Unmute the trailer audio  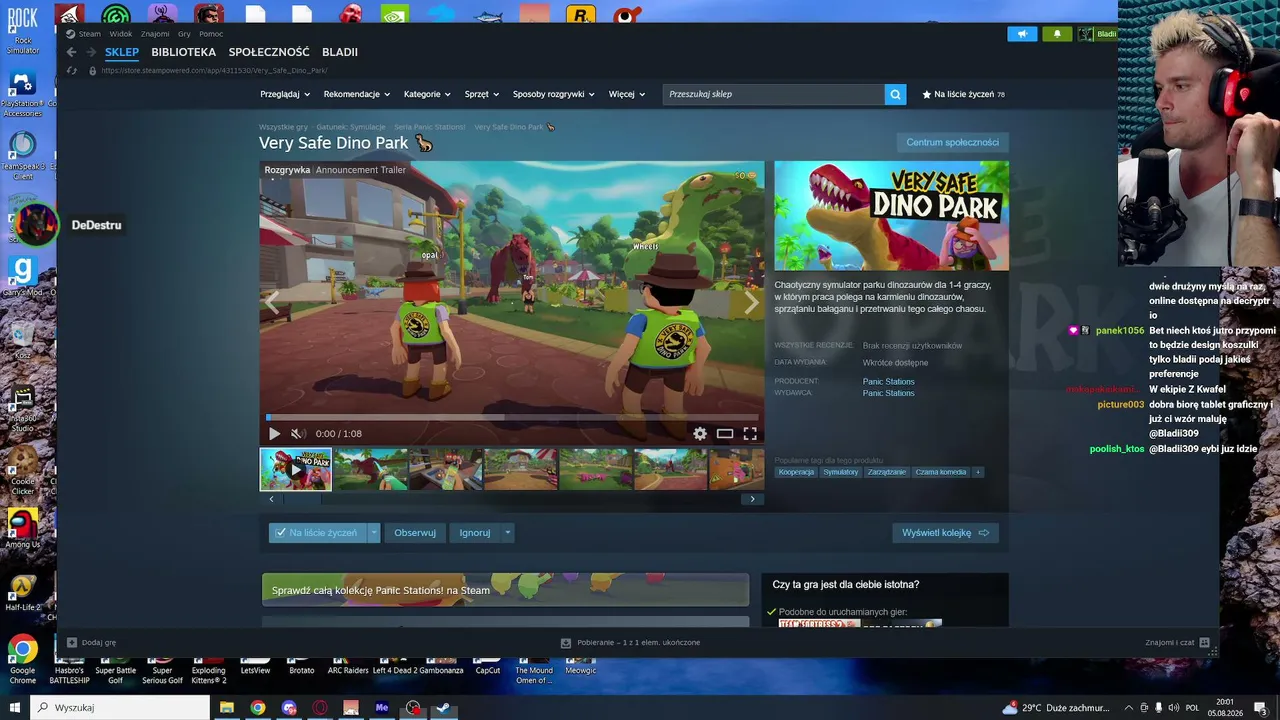click(297, 434)
